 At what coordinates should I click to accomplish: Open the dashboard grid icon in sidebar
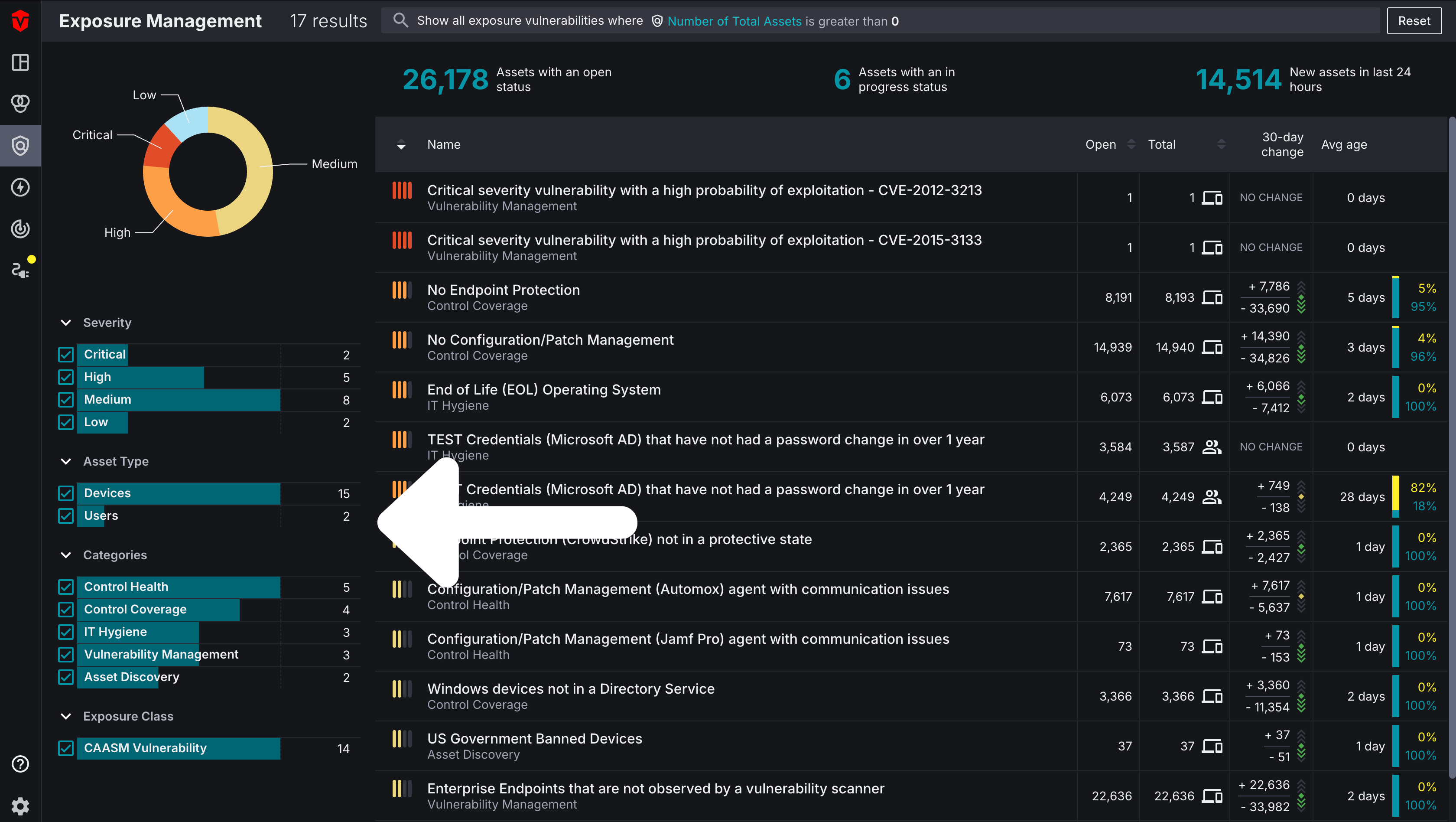(20, 63)
